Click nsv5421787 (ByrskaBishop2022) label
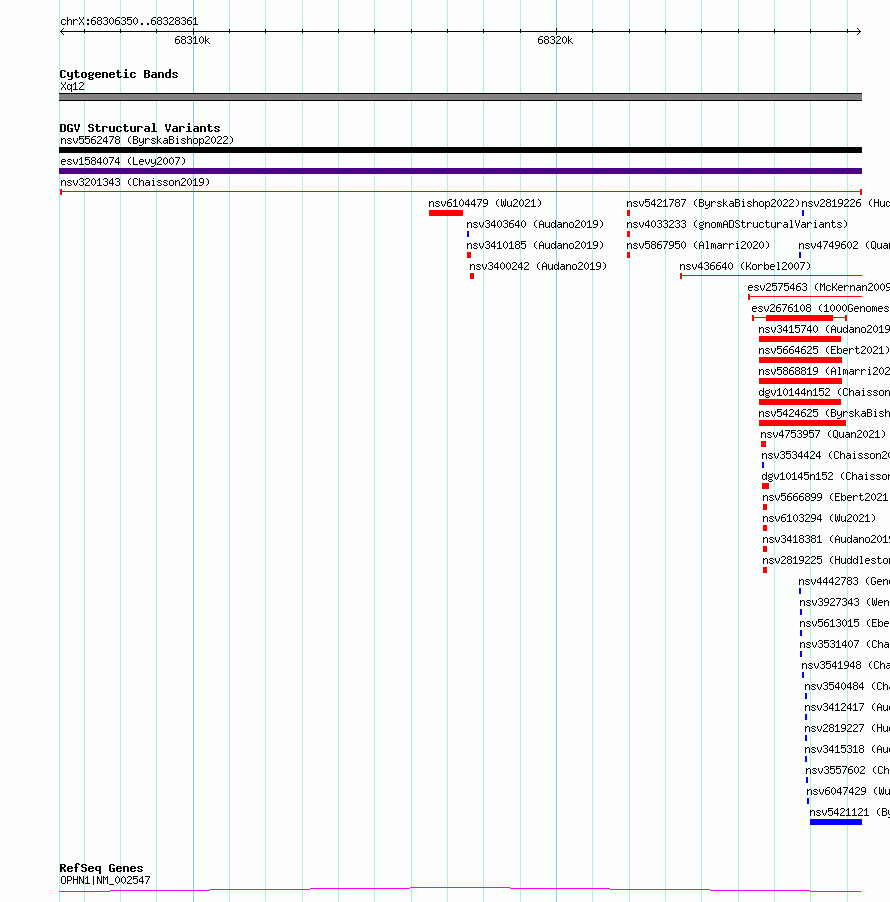890x902 pixels. tap(713, 203)
